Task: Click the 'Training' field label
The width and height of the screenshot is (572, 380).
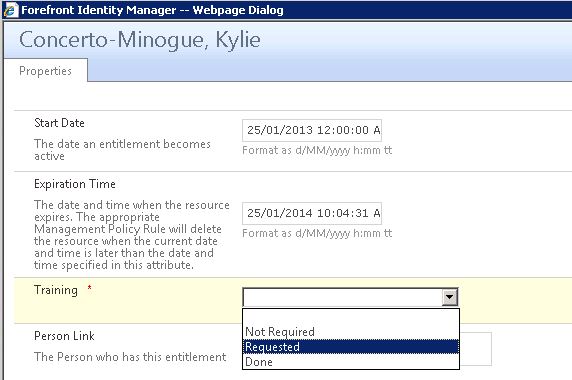Action: pyautogui.click(x=56, y=290)
